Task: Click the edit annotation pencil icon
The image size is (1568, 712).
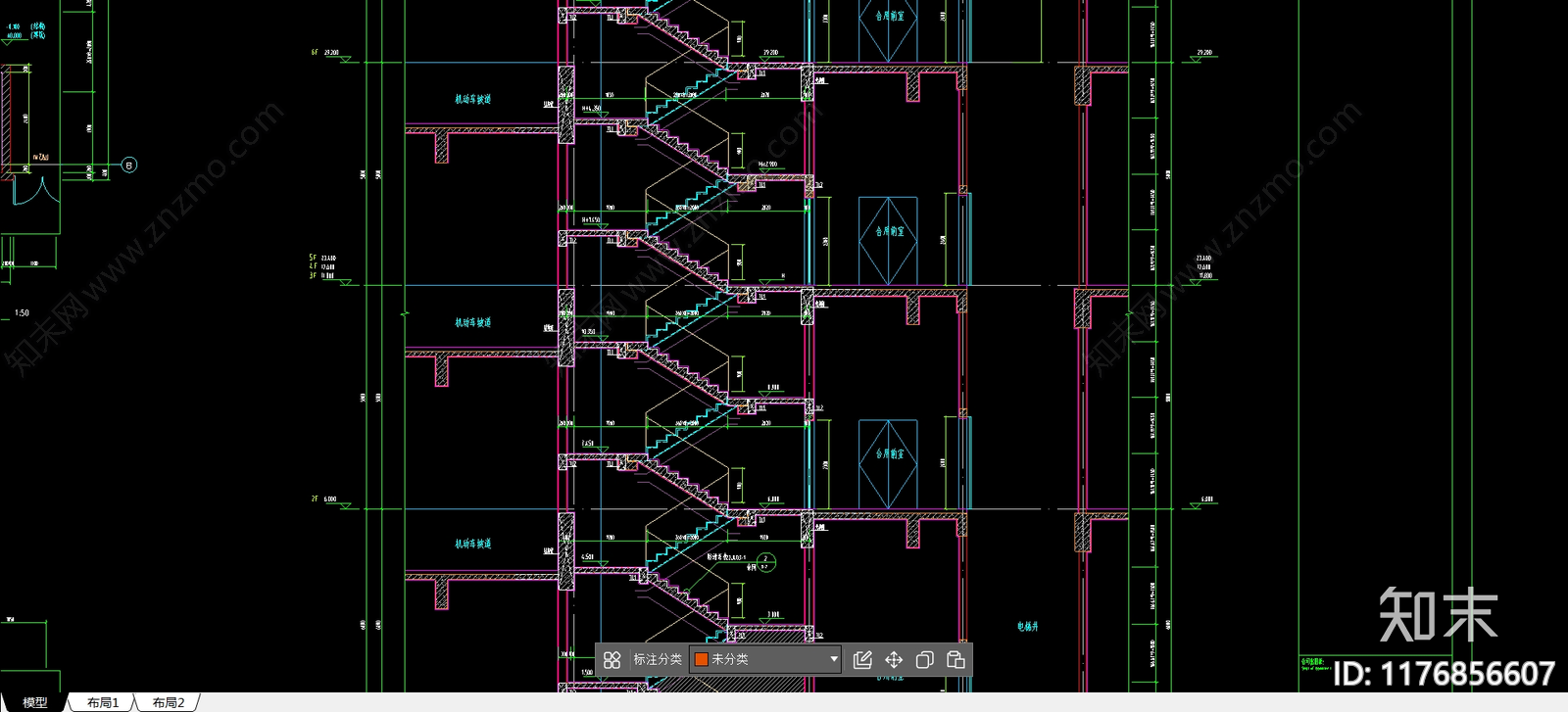Action: 862,660
